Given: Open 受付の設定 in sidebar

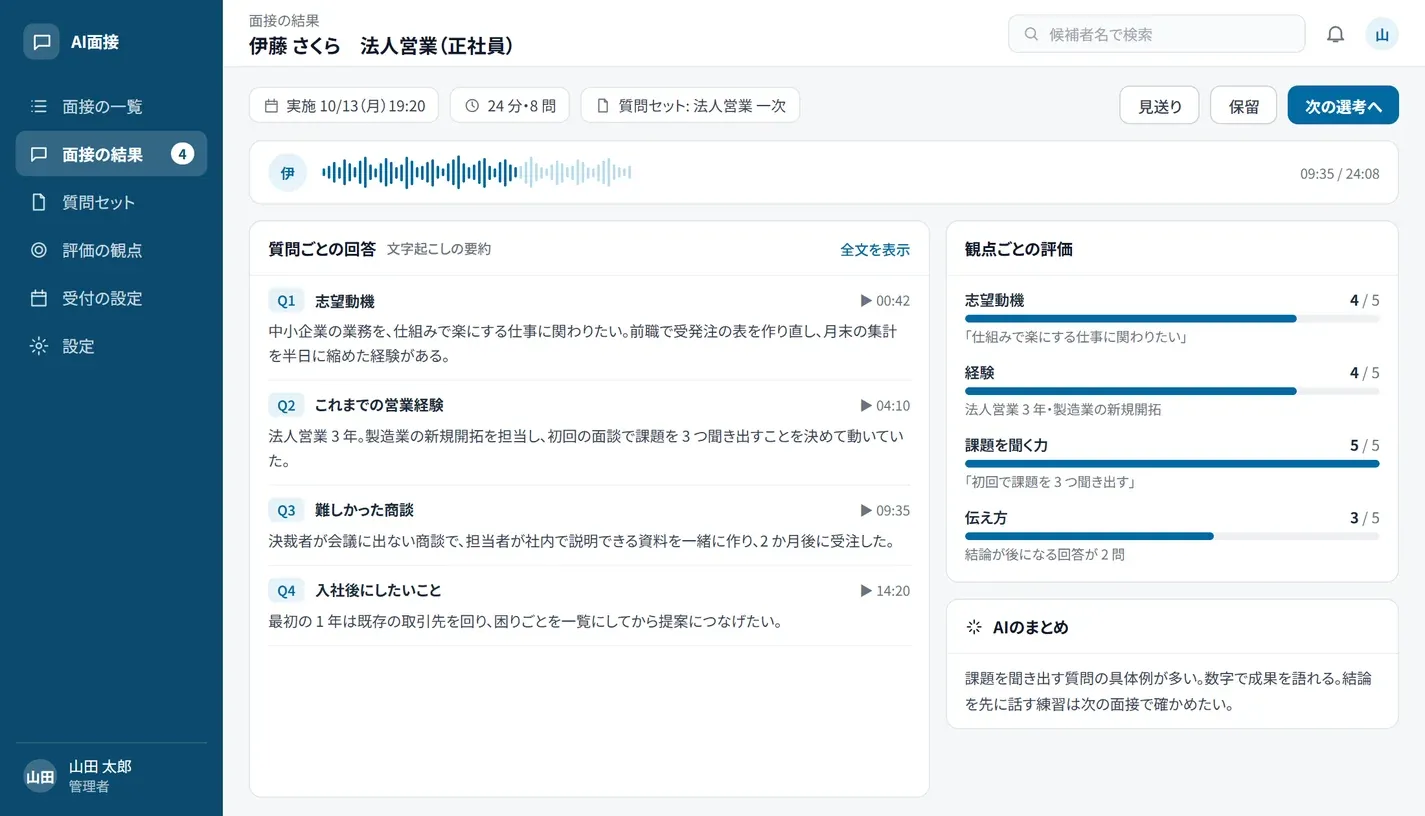Looking at the screenshot, I should coord(111,298).
